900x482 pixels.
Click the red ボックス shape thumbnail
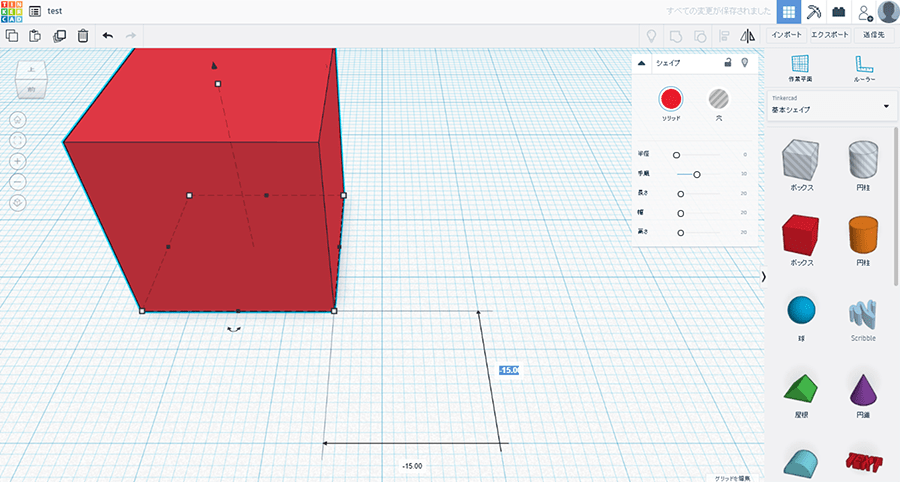pos(800,235)
